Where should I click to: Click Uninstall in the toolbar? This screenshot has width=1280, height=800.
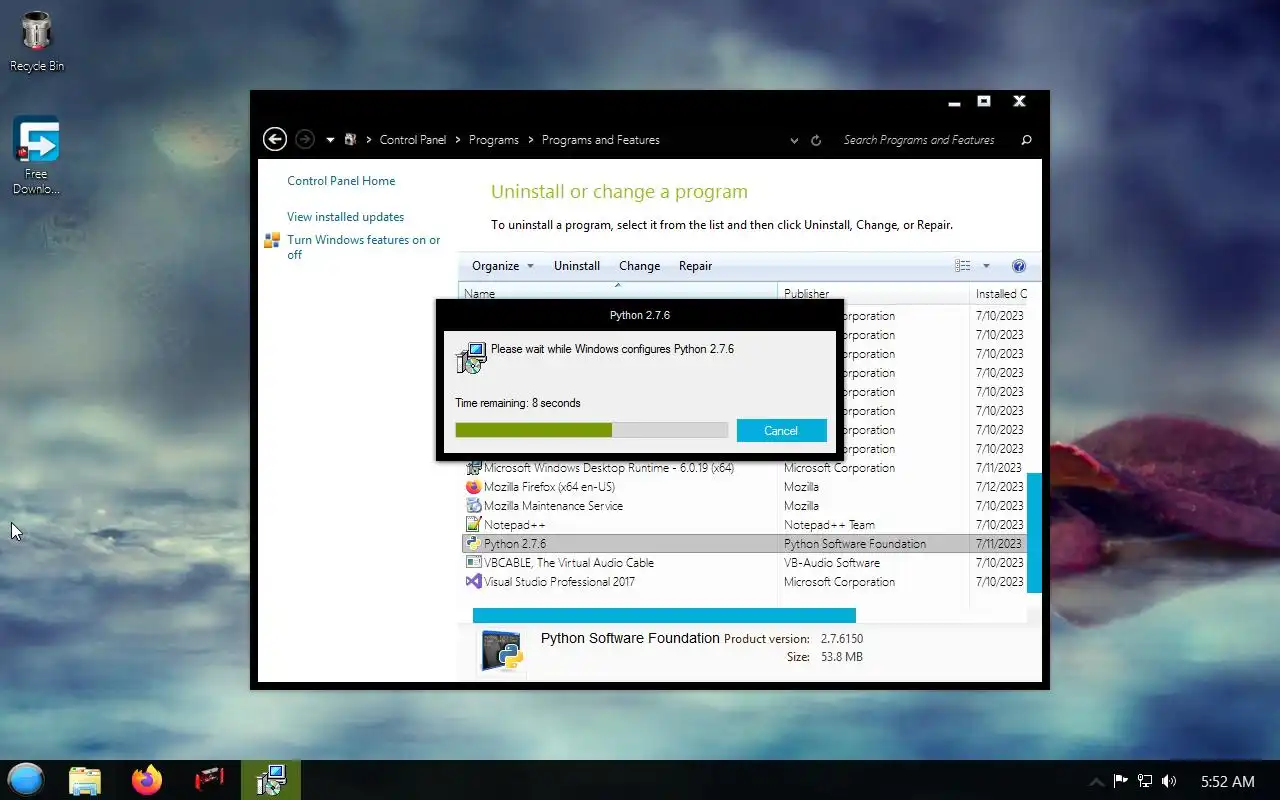click(x=577, y=266)
